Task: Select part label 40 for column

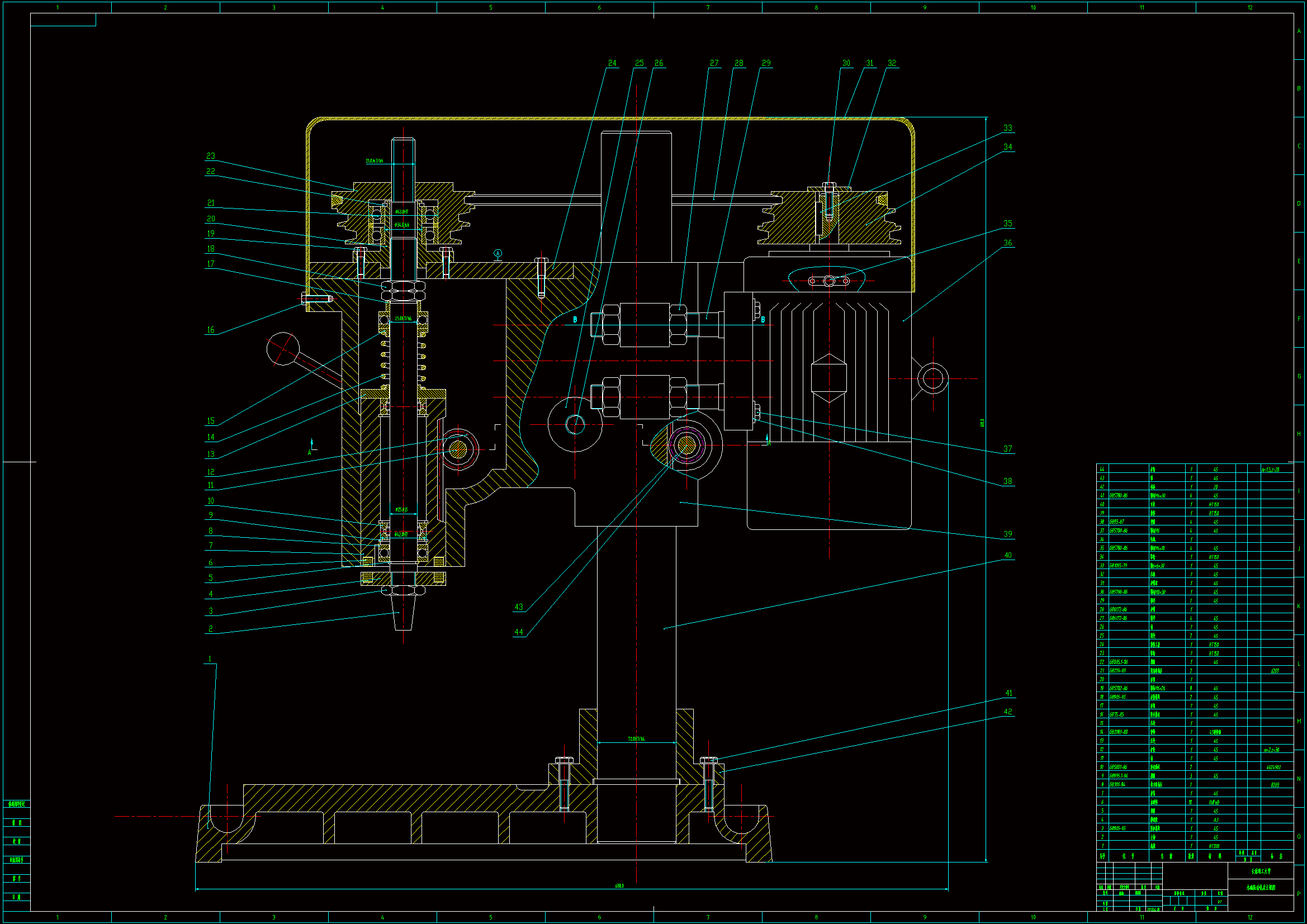Action: pyautogui.click(x=1007, y=556)
